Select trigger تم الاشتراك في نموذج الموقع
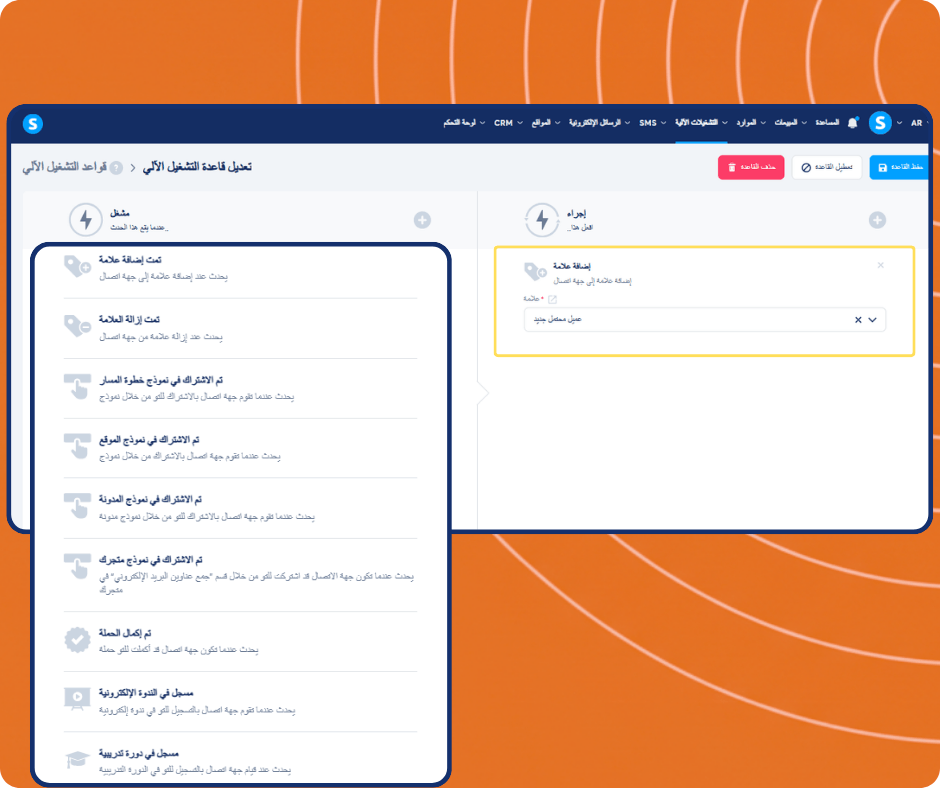 point(240,448)
